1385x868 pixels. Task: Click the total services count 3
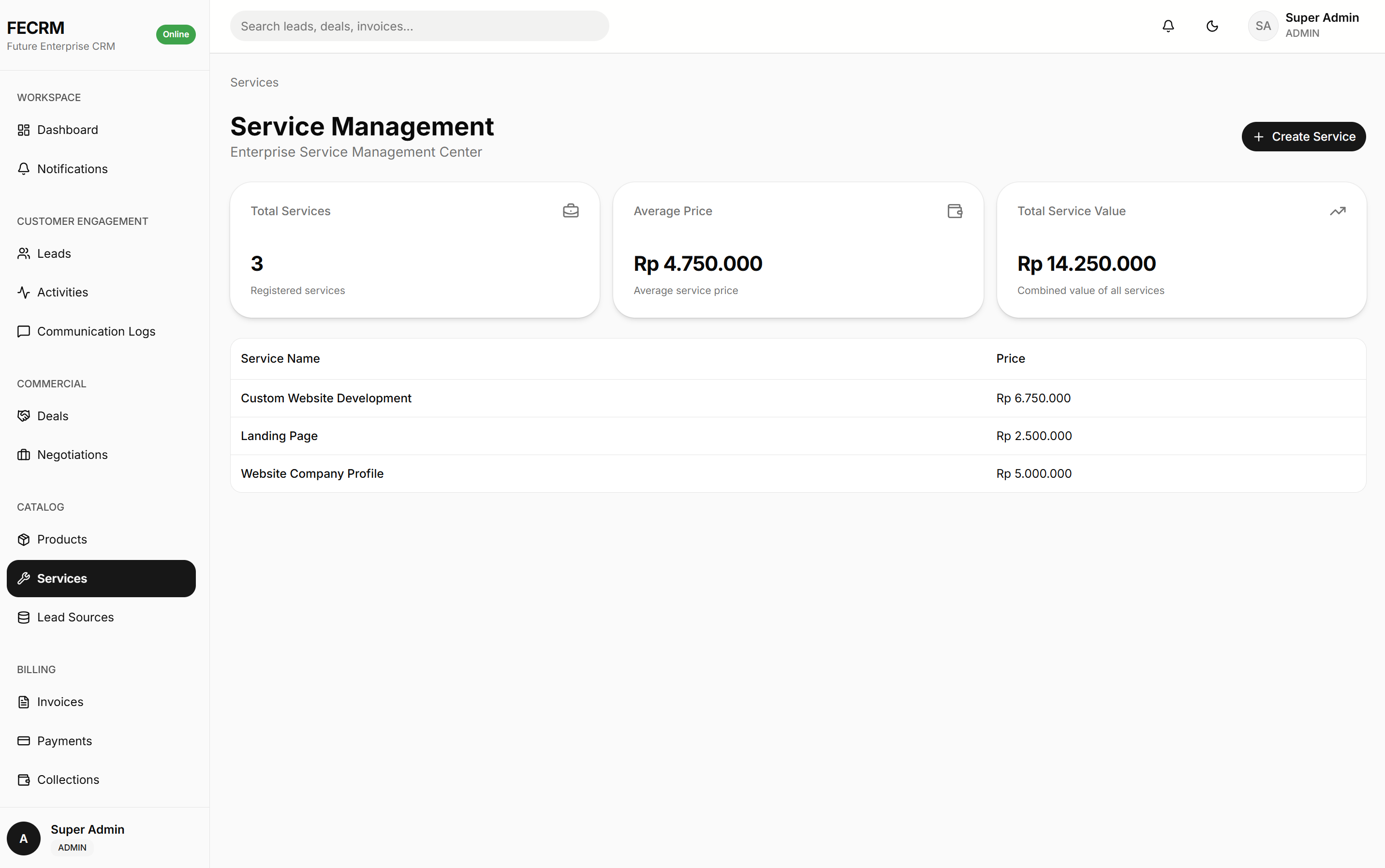(257, 264)
